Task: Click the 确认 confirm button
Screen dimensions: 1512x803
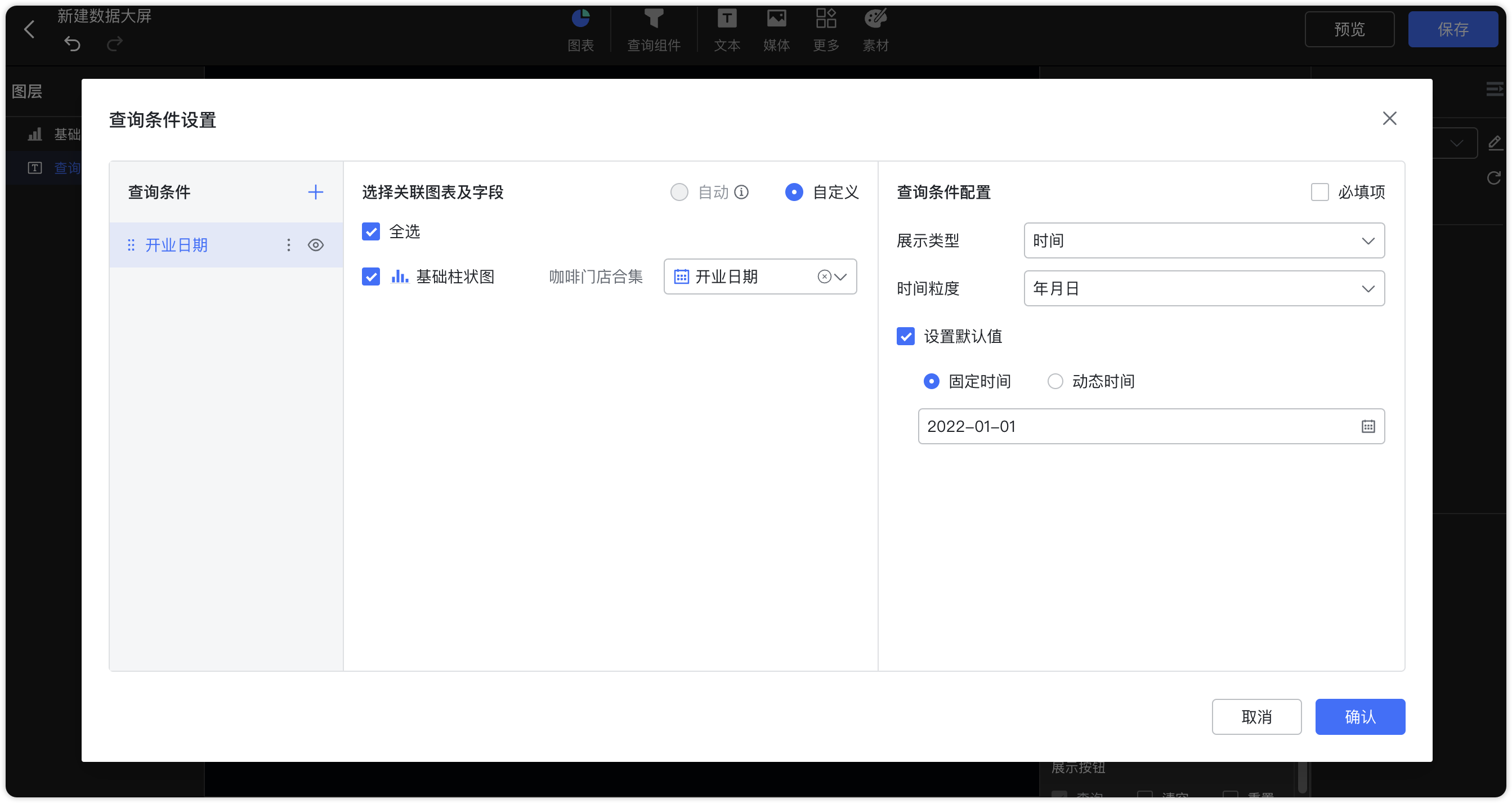Action: pyautogui.click(x=1359, y=716)
